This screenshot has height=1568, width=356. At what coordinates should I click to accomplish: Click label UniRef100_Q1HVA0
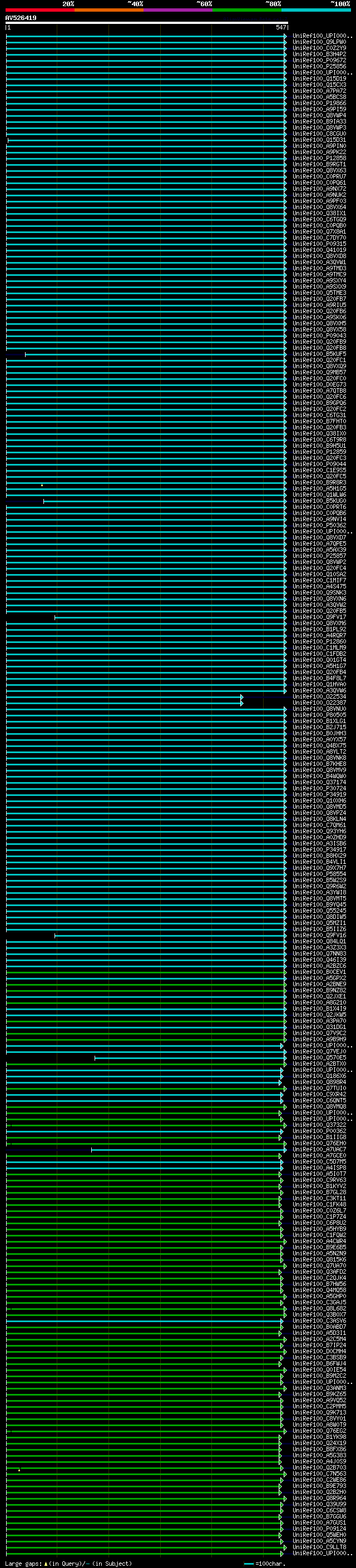click(319, 684)
